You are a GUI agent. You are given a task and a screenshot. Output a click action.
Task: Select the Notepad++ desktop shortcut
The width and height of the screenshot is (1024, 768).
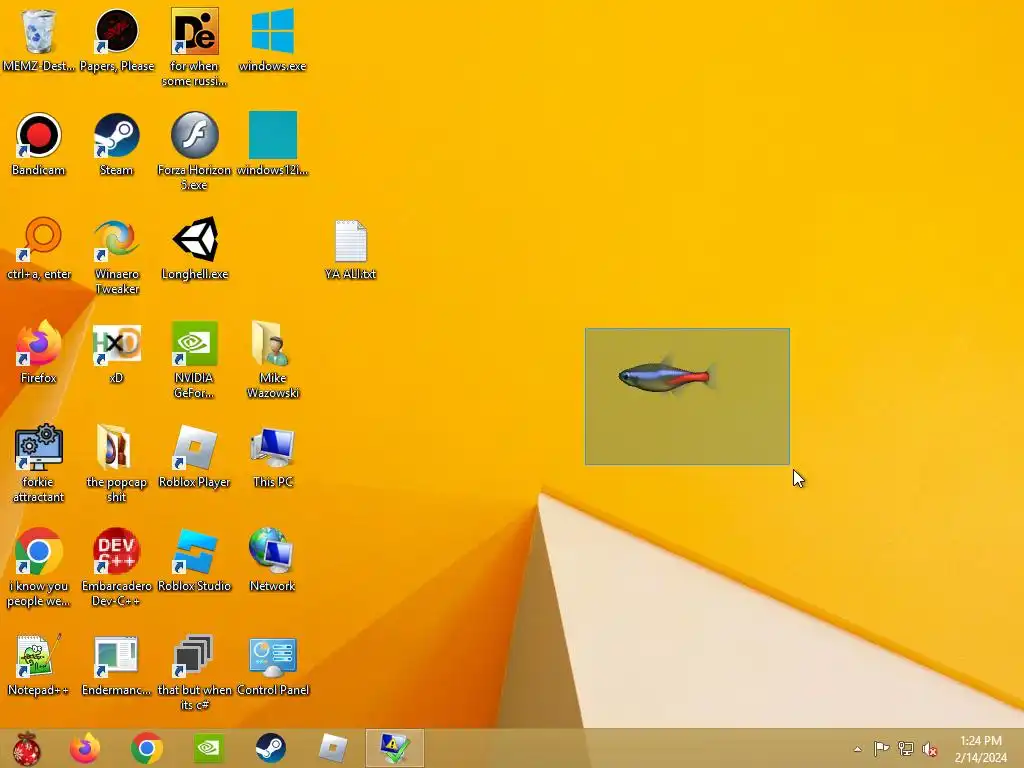pos(38,664)
